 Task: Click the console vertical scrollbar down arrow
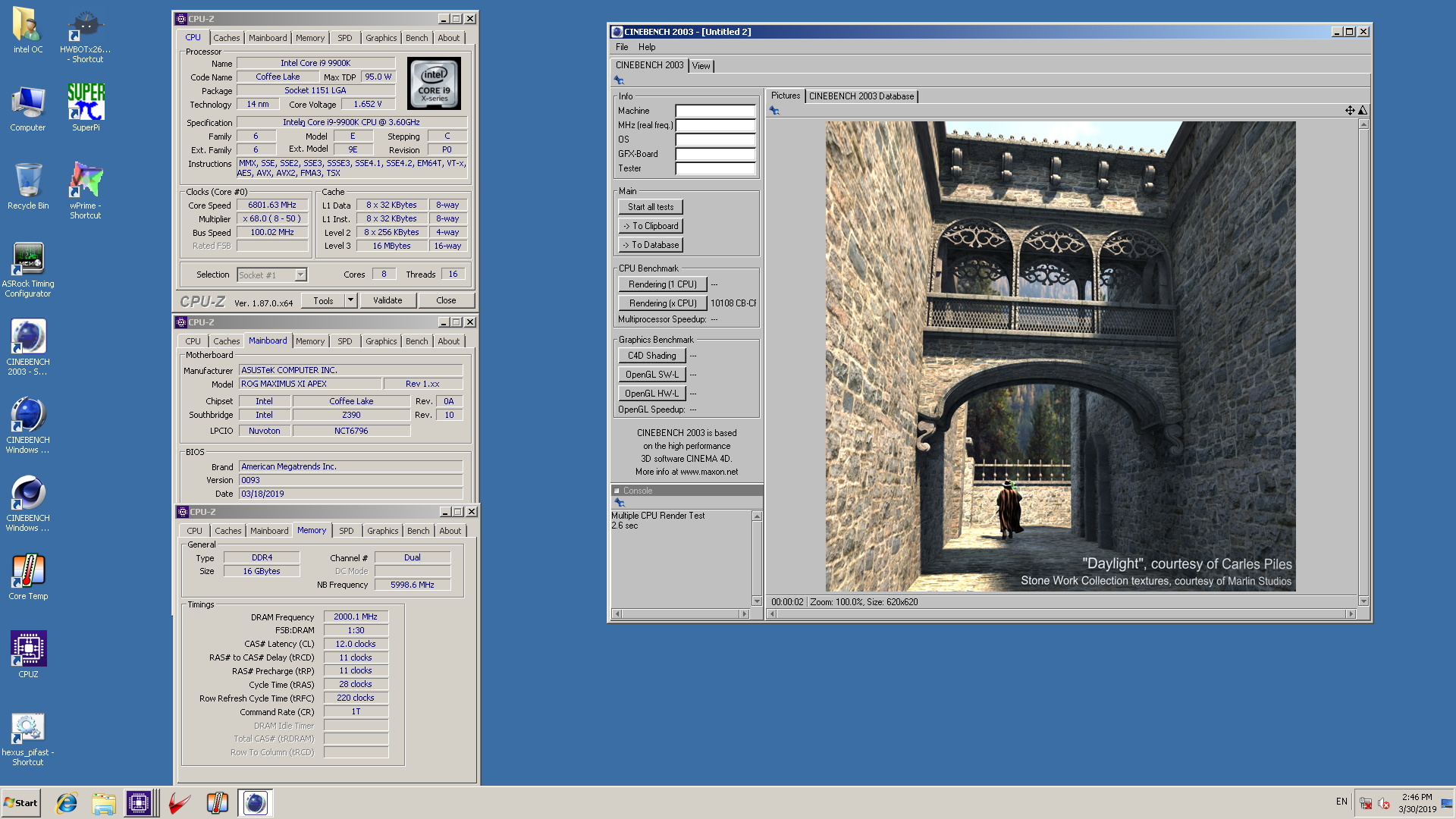click(757, 601)
